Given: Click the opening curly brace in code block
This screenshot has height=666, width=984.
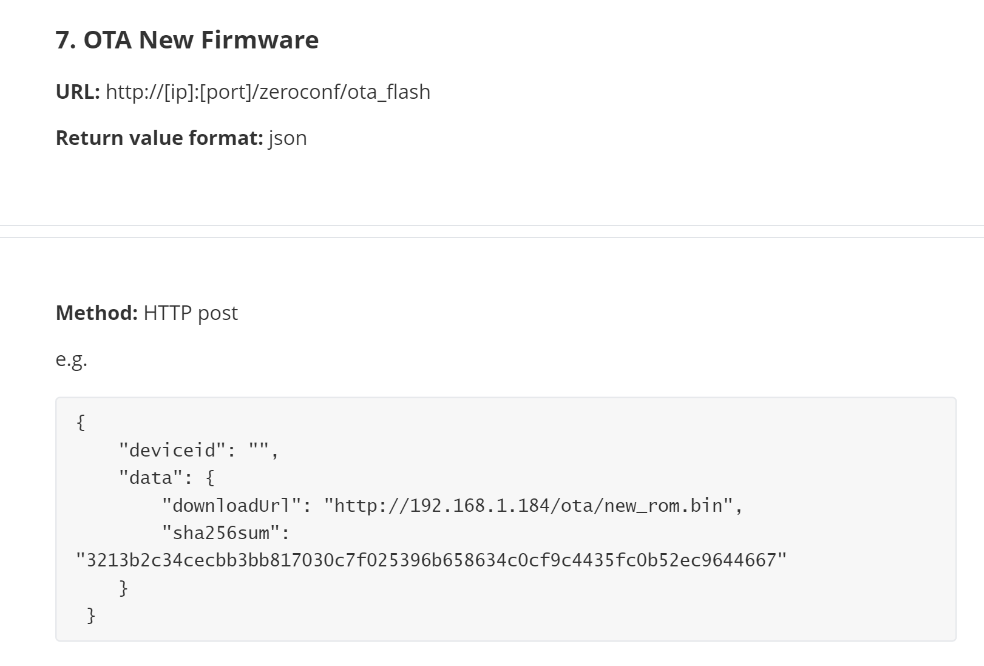Looking at the screenshot, I should pos(81,423).
